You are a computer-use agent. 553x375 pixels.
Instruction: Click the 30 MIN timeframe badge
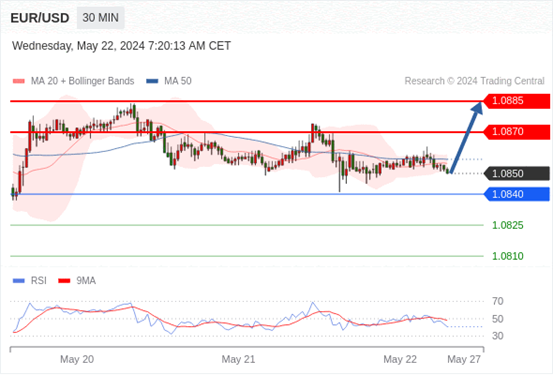pyautogui.click(x=101, y=18)
